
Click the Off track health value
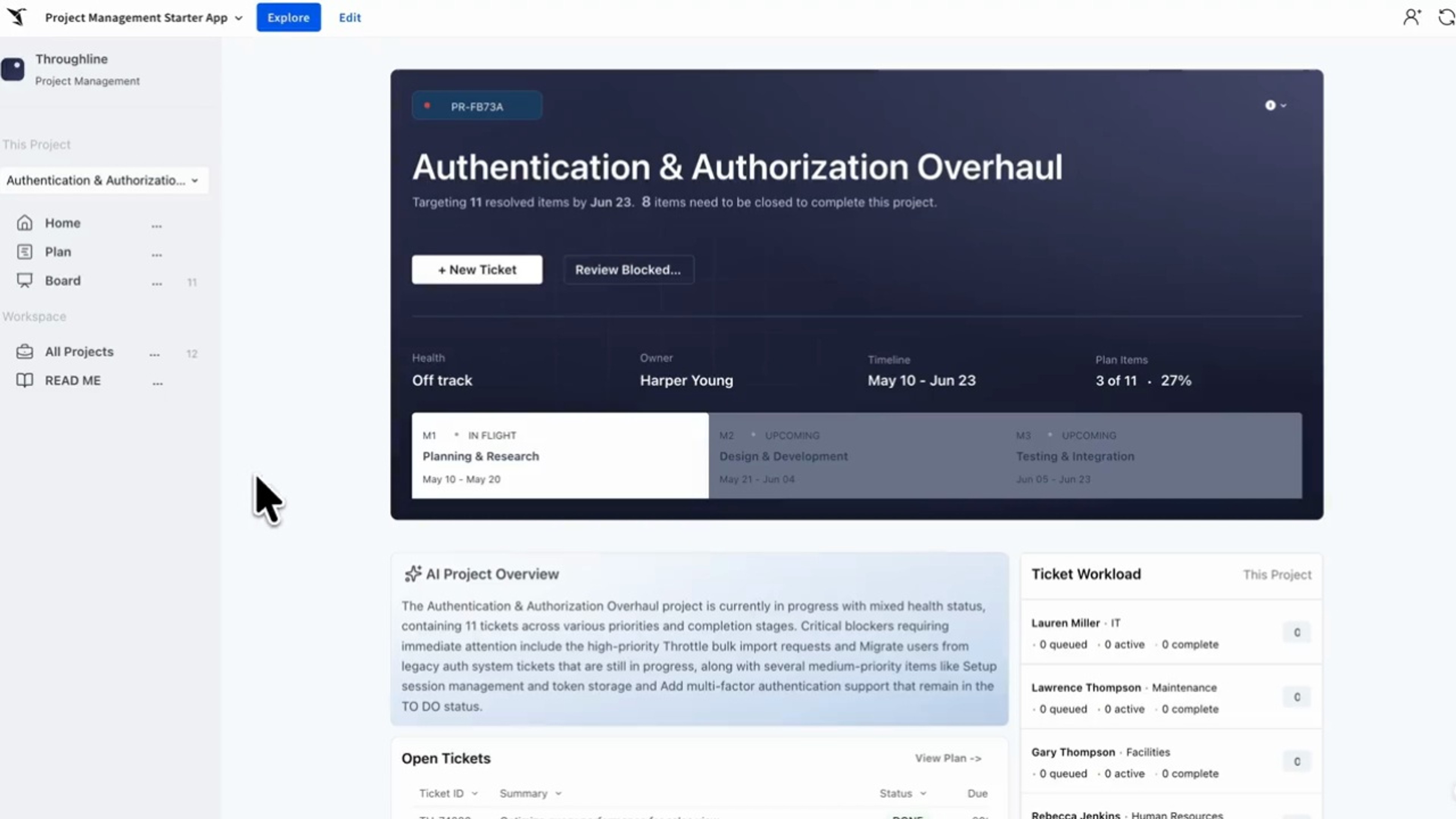[x=441, y=380]
